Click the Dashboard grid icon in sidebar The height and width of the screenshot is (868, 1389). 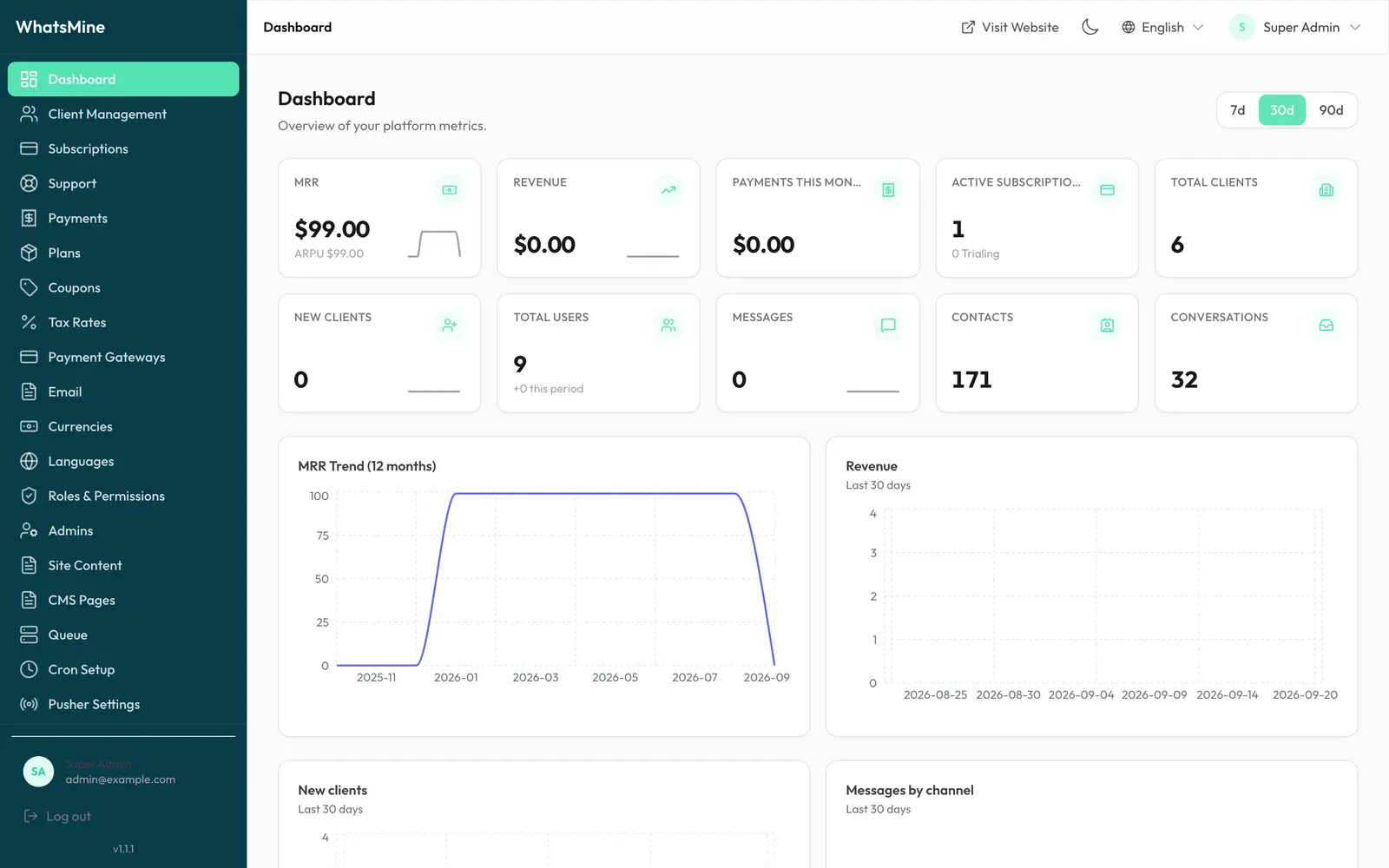coord(29,79)
